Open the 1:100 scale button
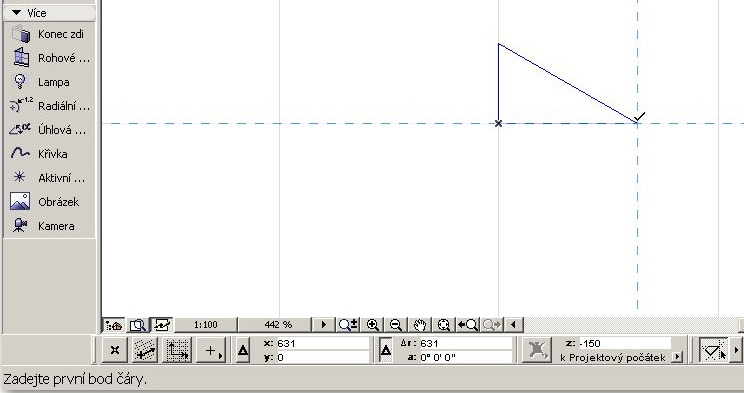Viewport: 744px width, 393px height. [x=206, y=325]
